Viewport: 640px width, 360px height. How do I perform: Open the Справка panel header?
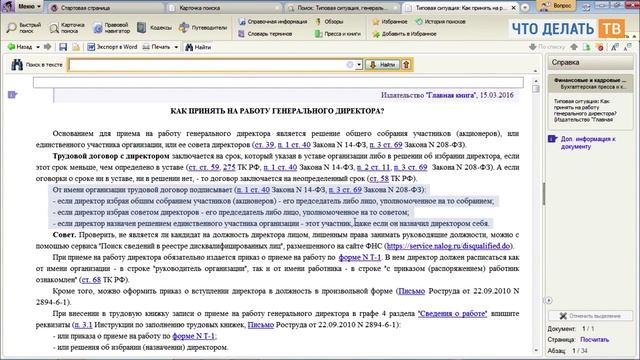tap(590, 62)
